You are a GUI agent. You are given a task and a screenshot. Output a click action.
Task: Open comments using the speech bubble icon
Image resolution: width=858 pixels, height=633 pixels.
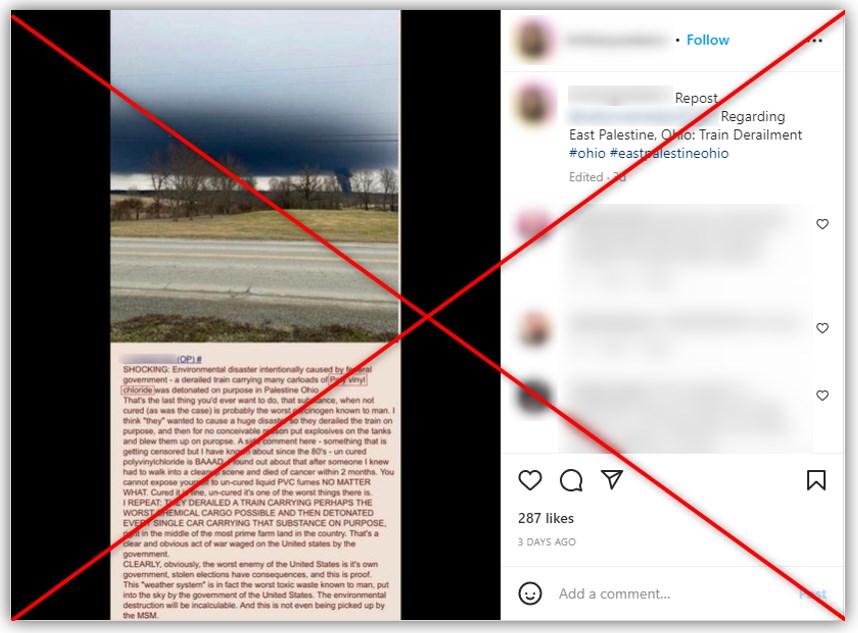click(571, 480)
